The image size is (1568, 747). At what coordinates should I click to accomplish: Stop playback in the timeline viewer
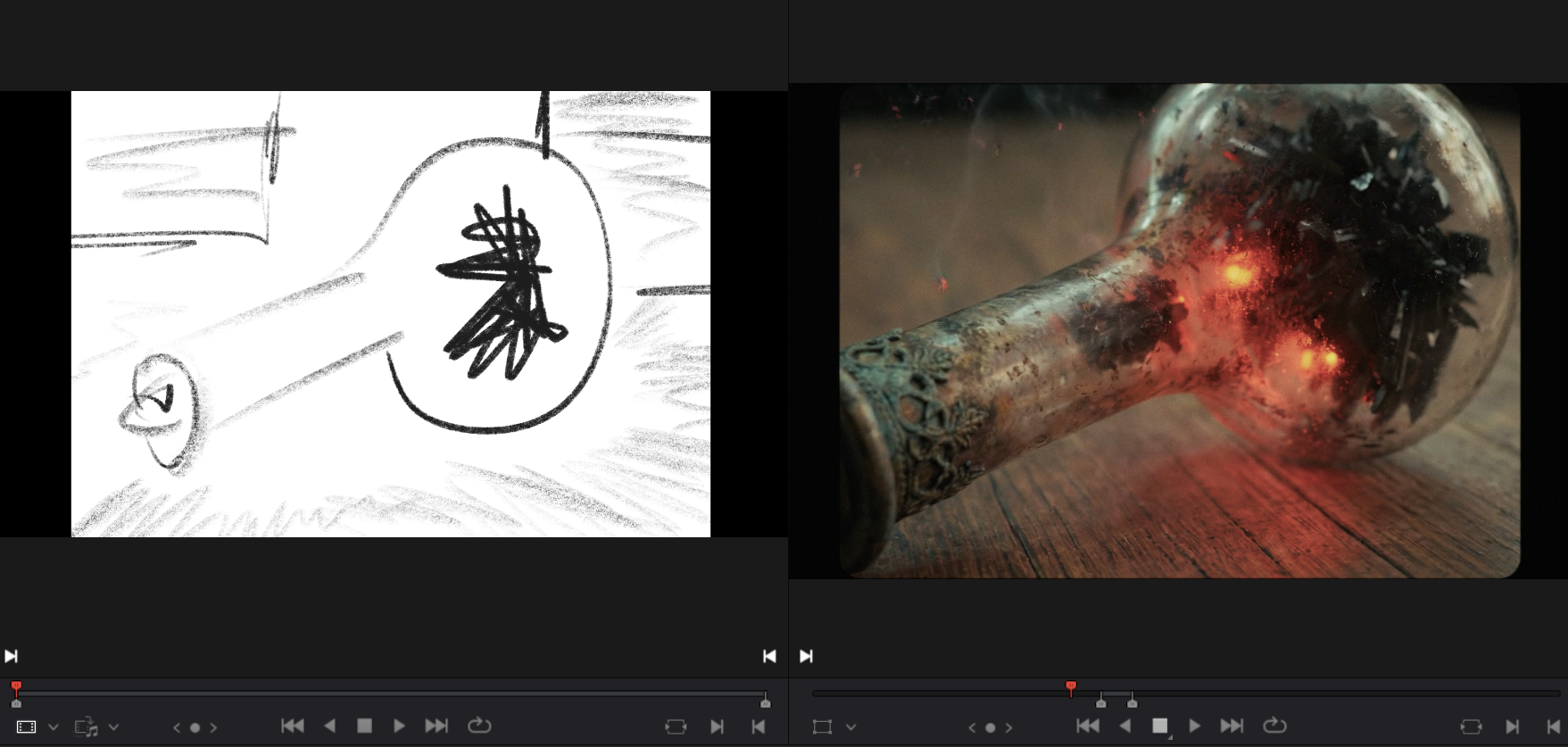[x=1159, y=726]
